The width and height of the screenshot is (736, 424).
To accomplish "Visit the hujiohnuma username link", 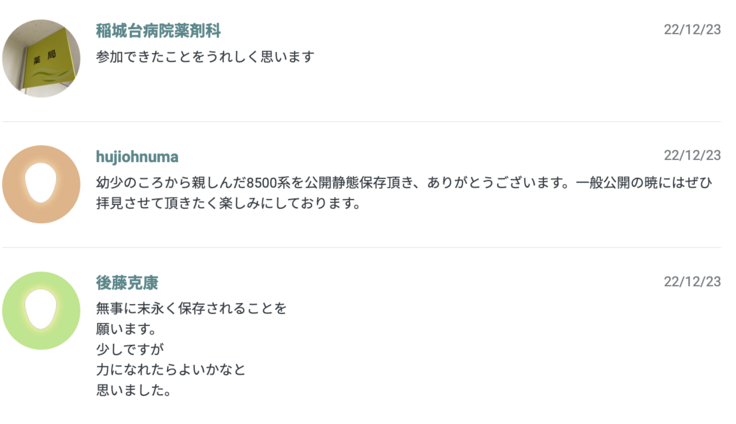I will coord(137,156).
